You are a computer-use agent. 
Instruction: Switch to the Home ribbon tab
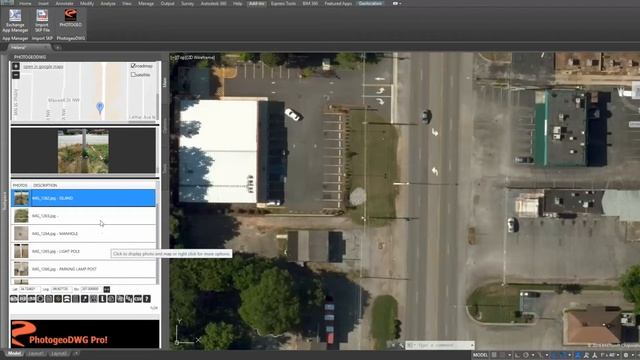click(25, 3)
